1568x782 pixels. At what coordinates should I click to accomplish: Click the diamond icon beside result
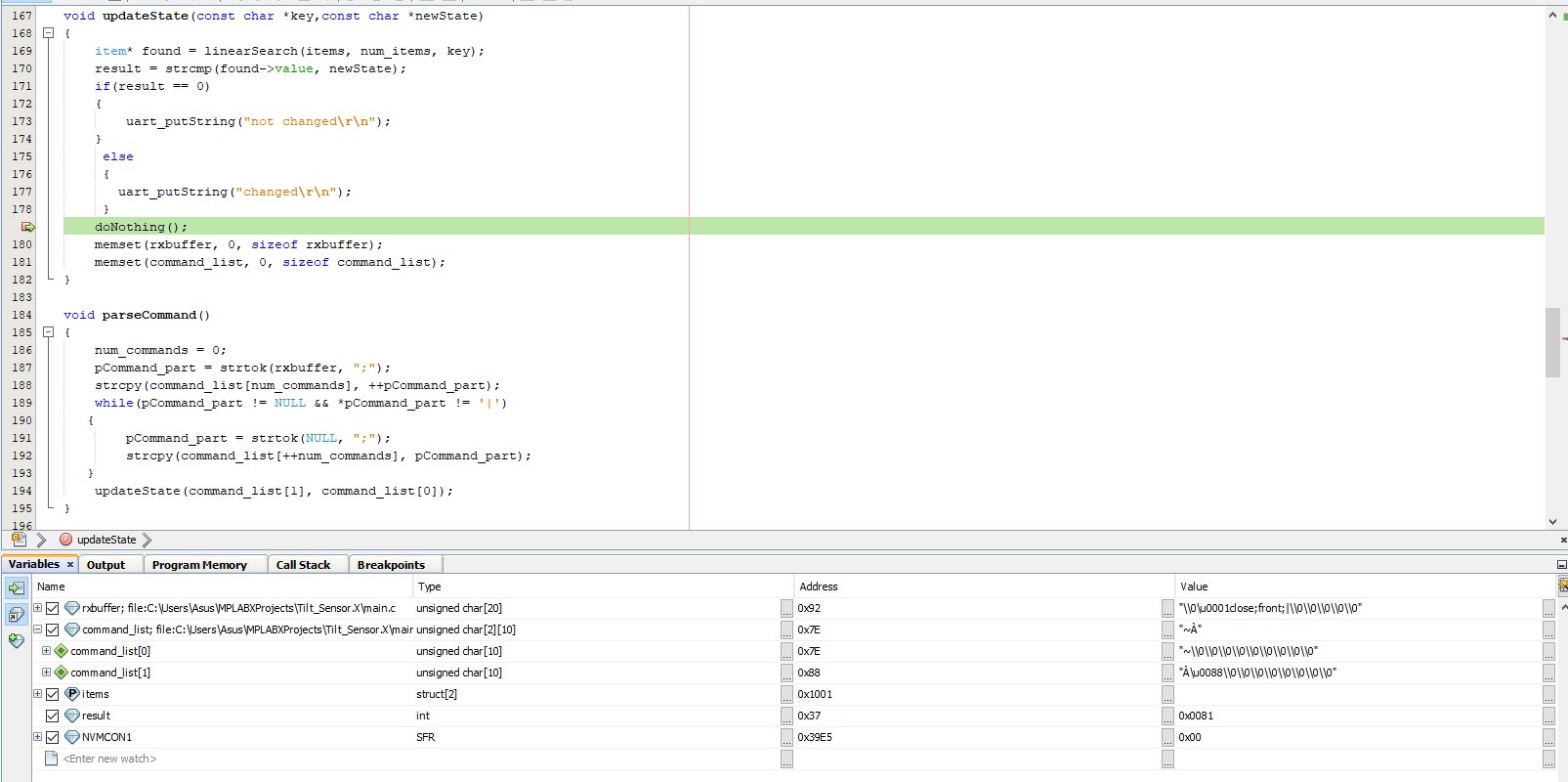tap(72, 716)
